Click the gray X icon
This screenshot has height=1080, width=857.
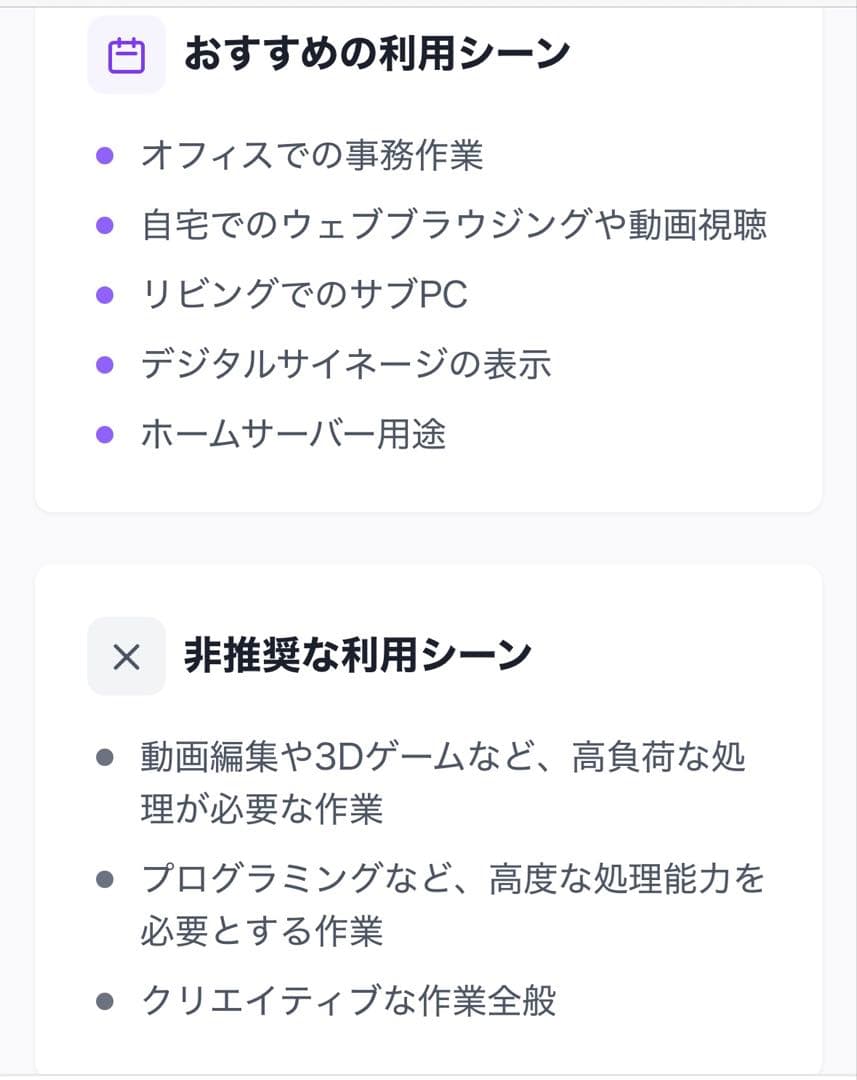point(126,656)
